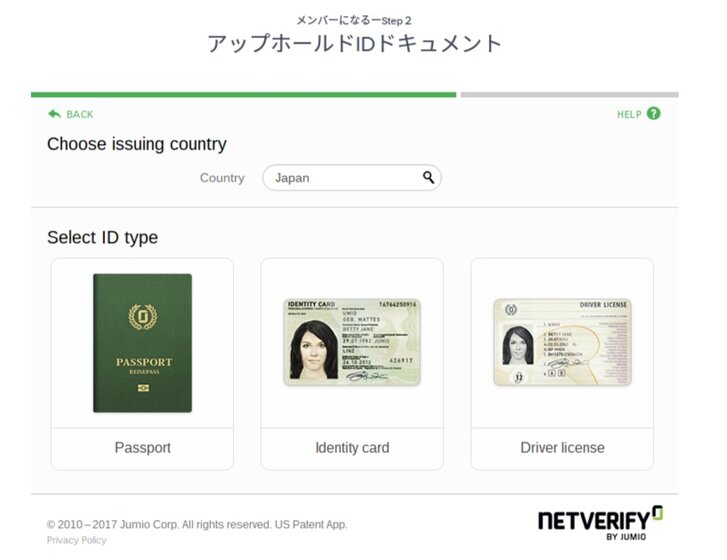Image resolution: width=727 pixels, height=560 pixels.
Task: Click the green back arrow icon
Action: pos(54,114)
